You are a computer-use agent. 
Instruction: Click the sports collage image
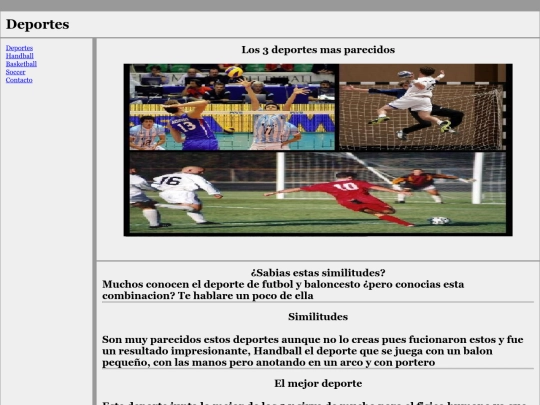point(318,150)
